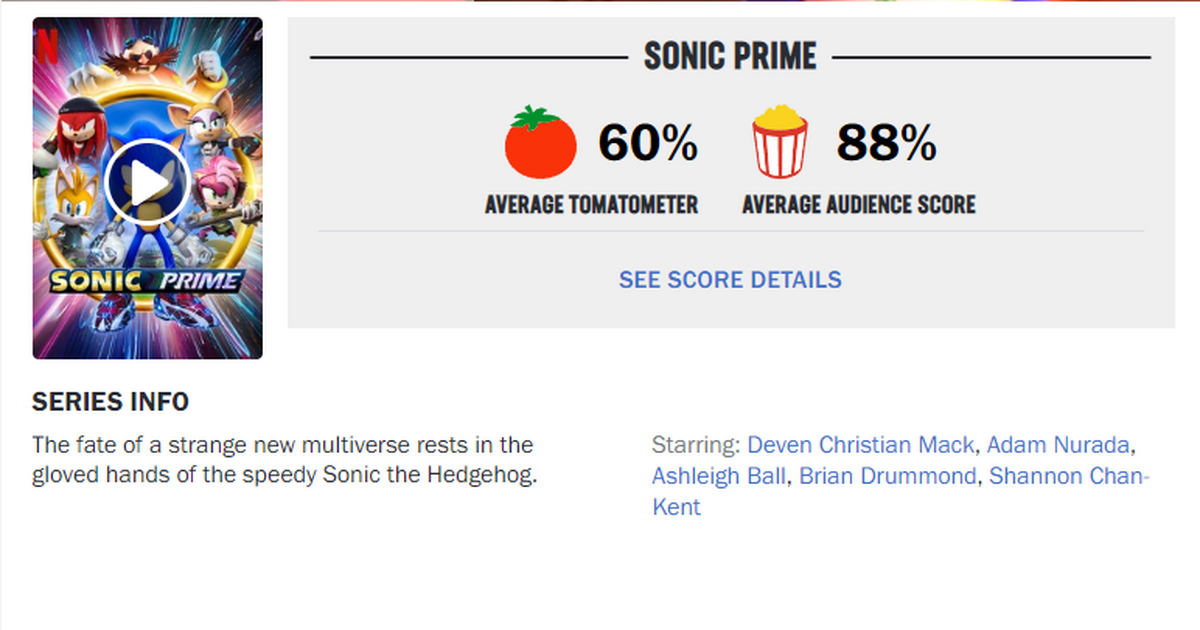Image resolution: width=1200 pixels, height=630 pixels.
Task: Visit Ashleigh Ball's profile link
Action: (x=718, y=476)
